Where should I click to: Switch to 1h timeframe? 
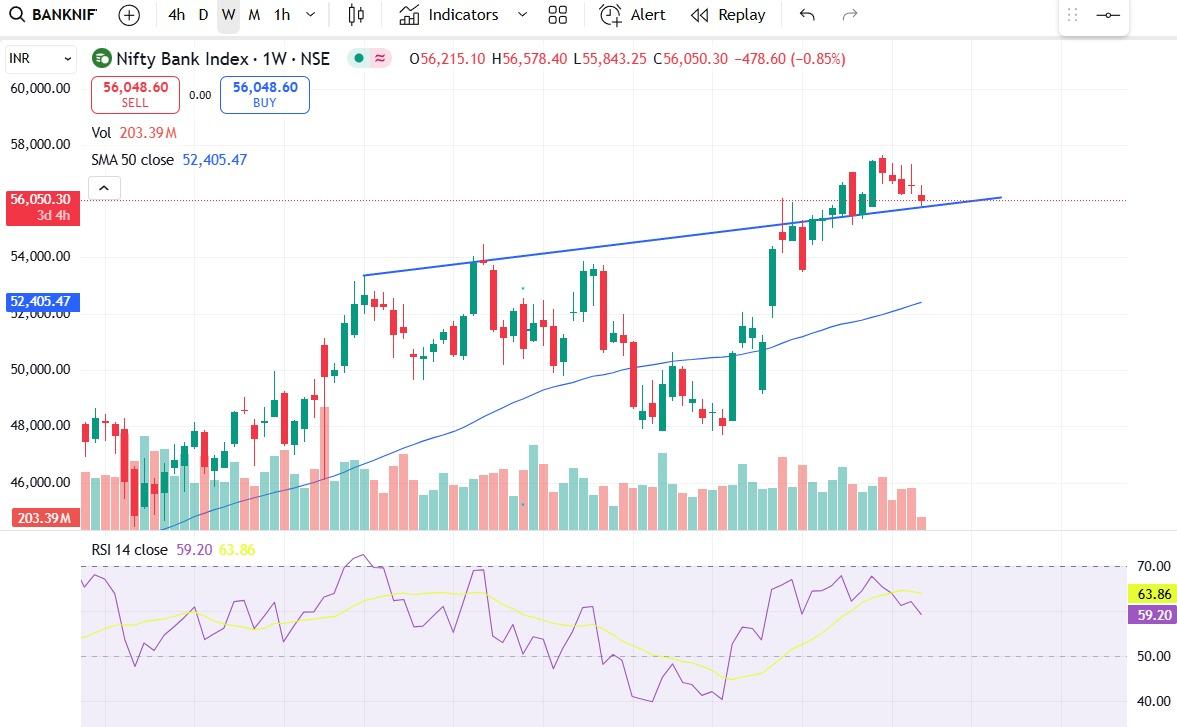tap(282, 15)
